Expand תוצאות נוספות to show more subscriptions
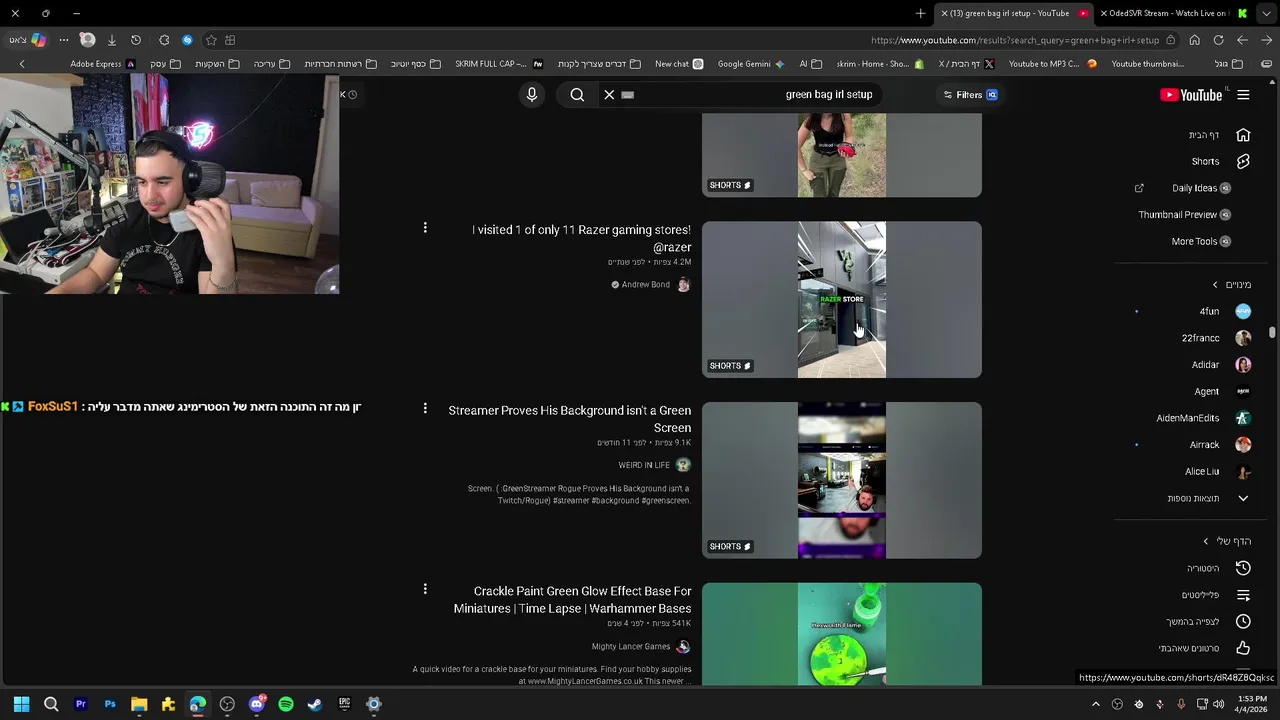 point(1208,498)
